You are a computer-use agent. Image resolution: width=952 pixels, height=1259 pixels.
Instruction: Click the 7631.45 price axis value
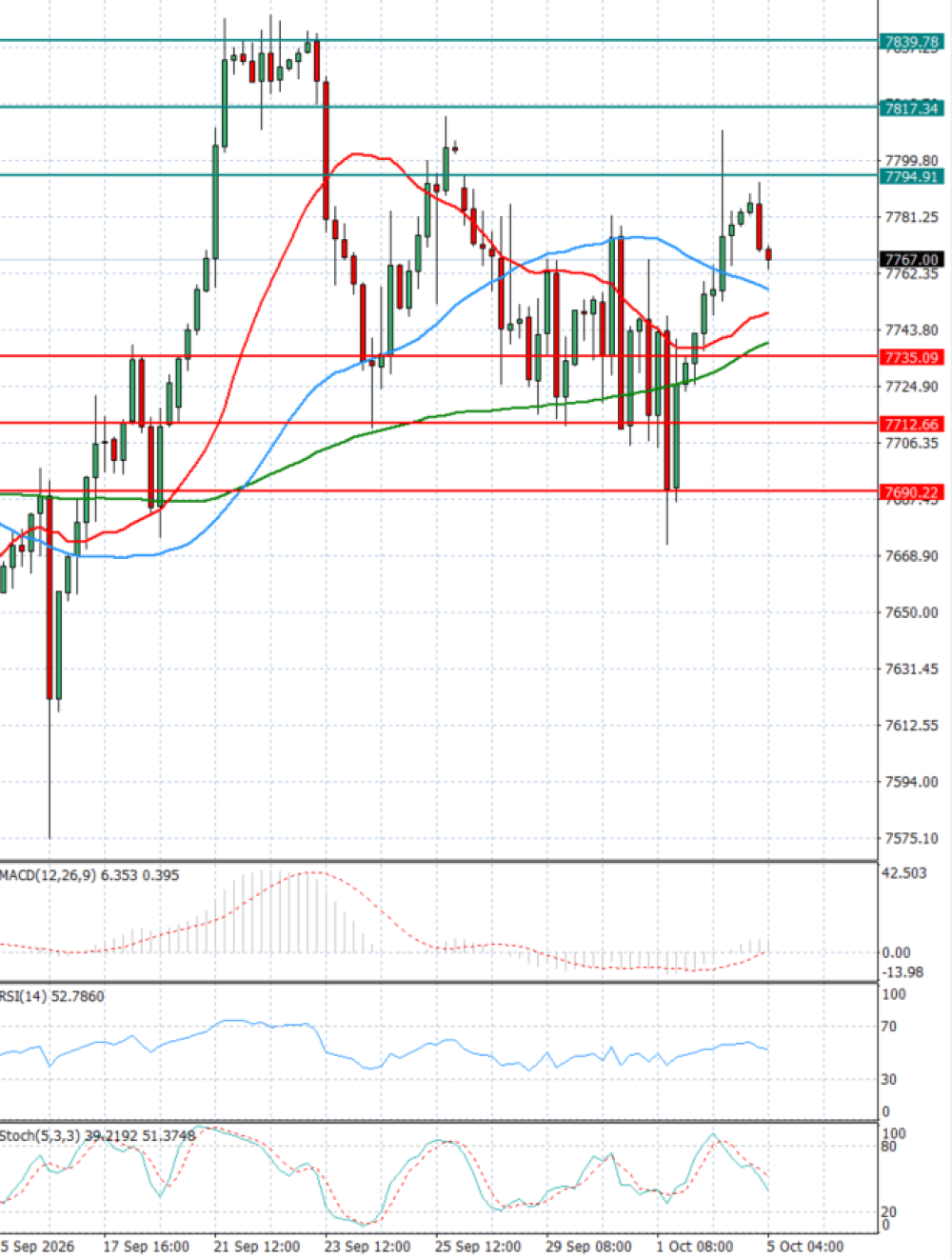point(911,669)
